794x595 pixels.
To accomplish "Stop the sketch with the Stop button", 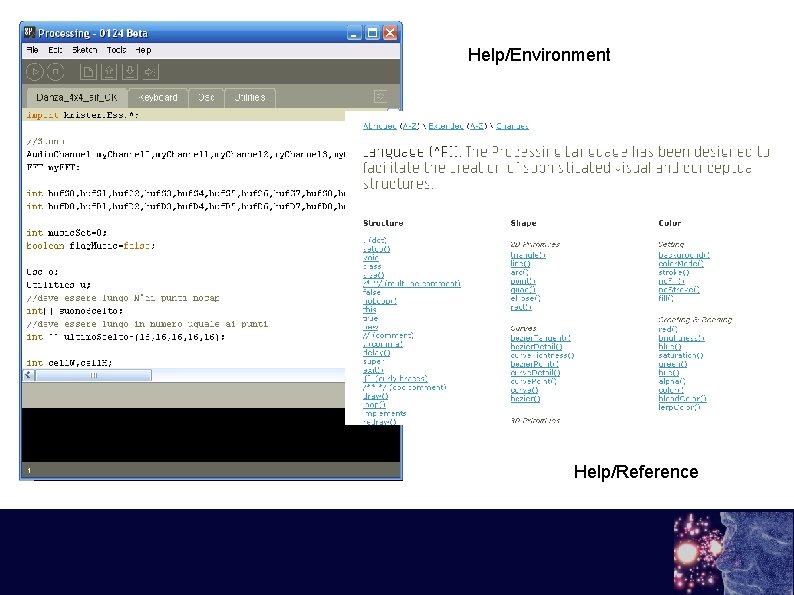I will 56,72.
